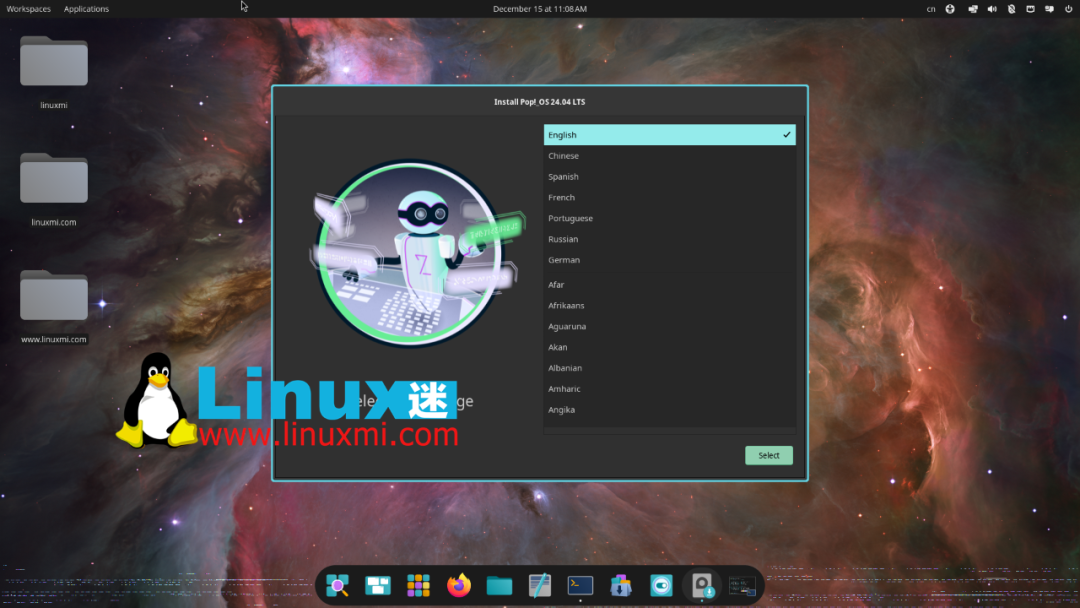Image resolution: width=1080 pixels, height=608 pixels.
Task: Open the date and time calendar
Action: [540, 9]
